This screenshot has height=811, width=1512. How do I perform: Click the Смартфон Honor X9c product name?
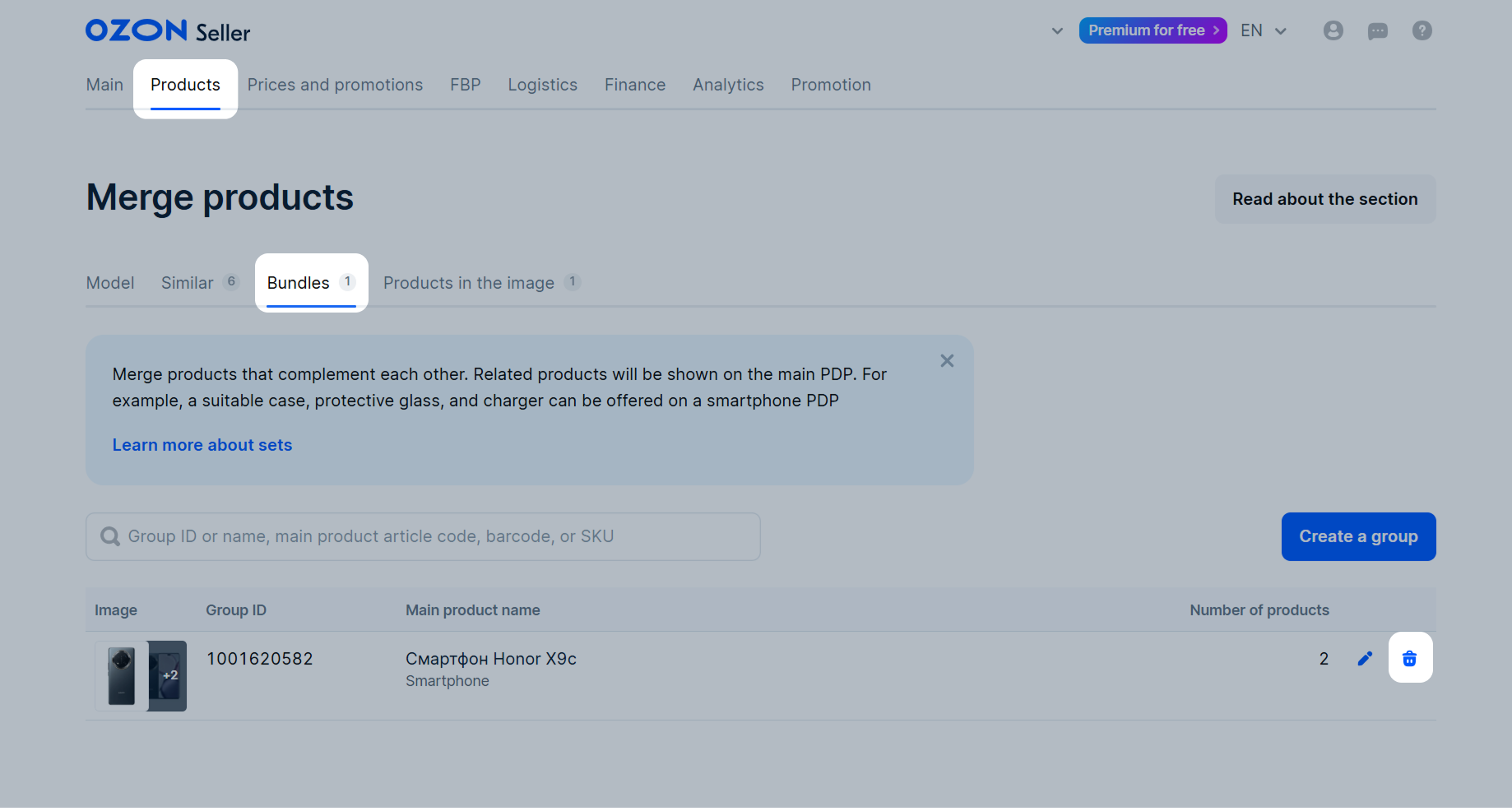click(x=491, y=659)
